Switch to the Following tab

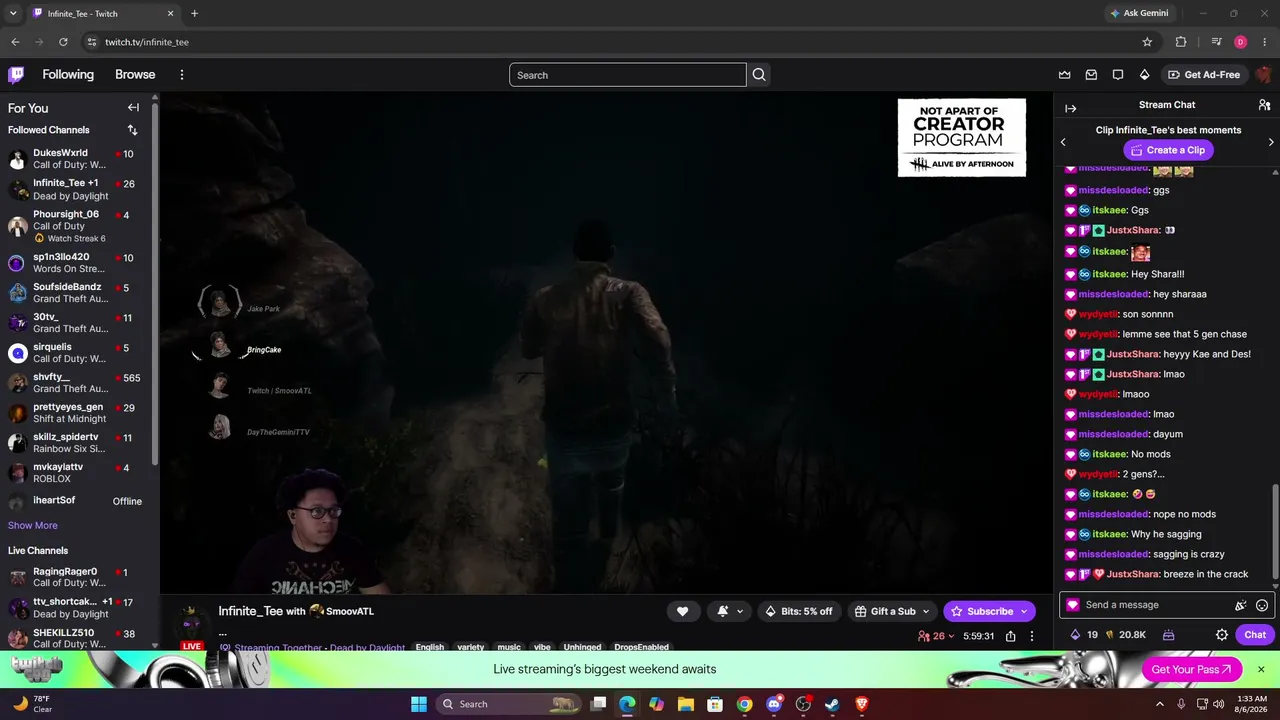pos(68,75)
